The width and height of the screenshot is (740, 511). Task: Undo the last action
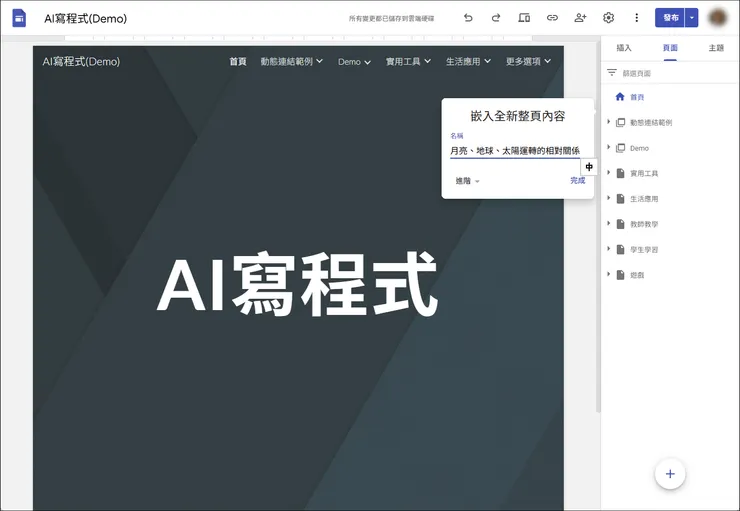468,18
